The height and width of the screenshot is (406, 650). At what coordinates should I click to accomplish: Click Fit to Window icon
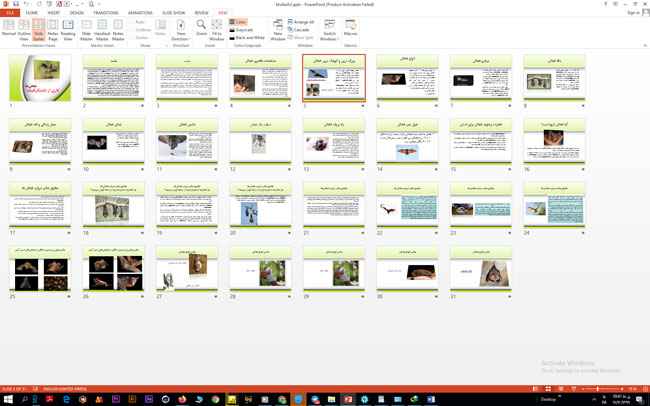click(217, 27)
